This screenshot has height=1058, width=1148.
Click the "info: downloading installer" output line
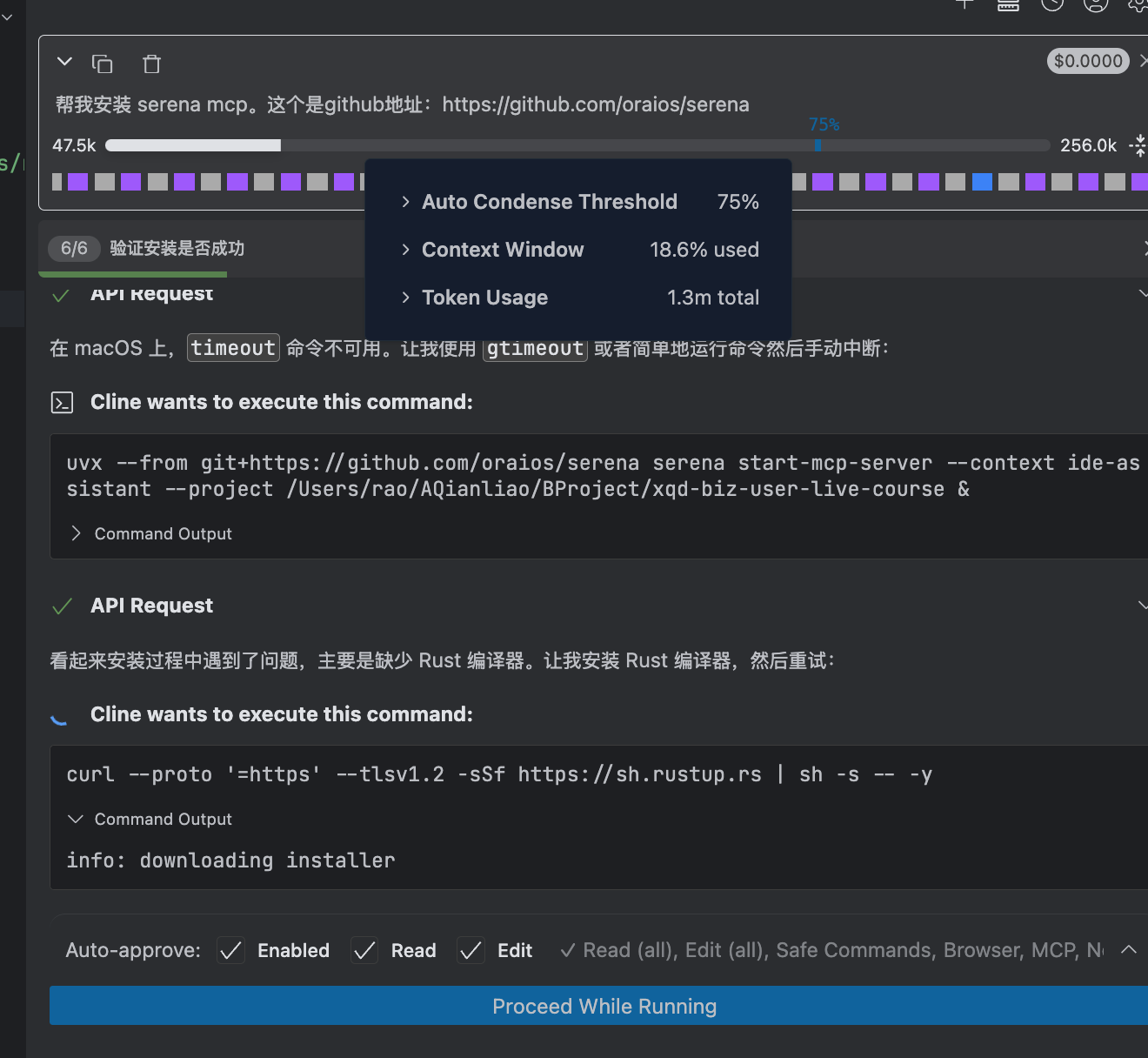pos(231,860)
